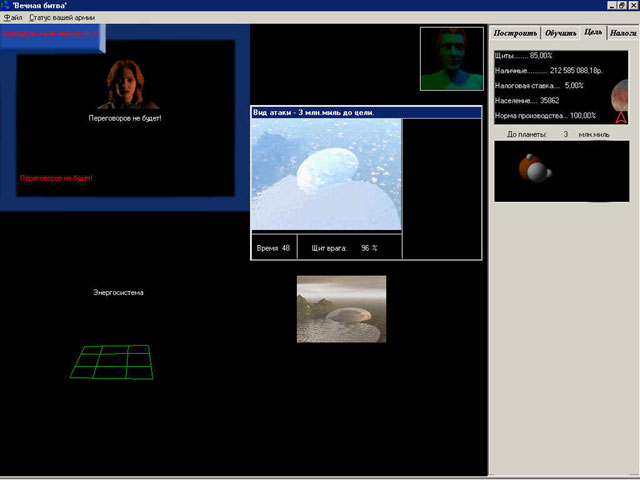The image size is (640, 480).
Task: Click the red arrow ship marker
Action: point(620,118)
